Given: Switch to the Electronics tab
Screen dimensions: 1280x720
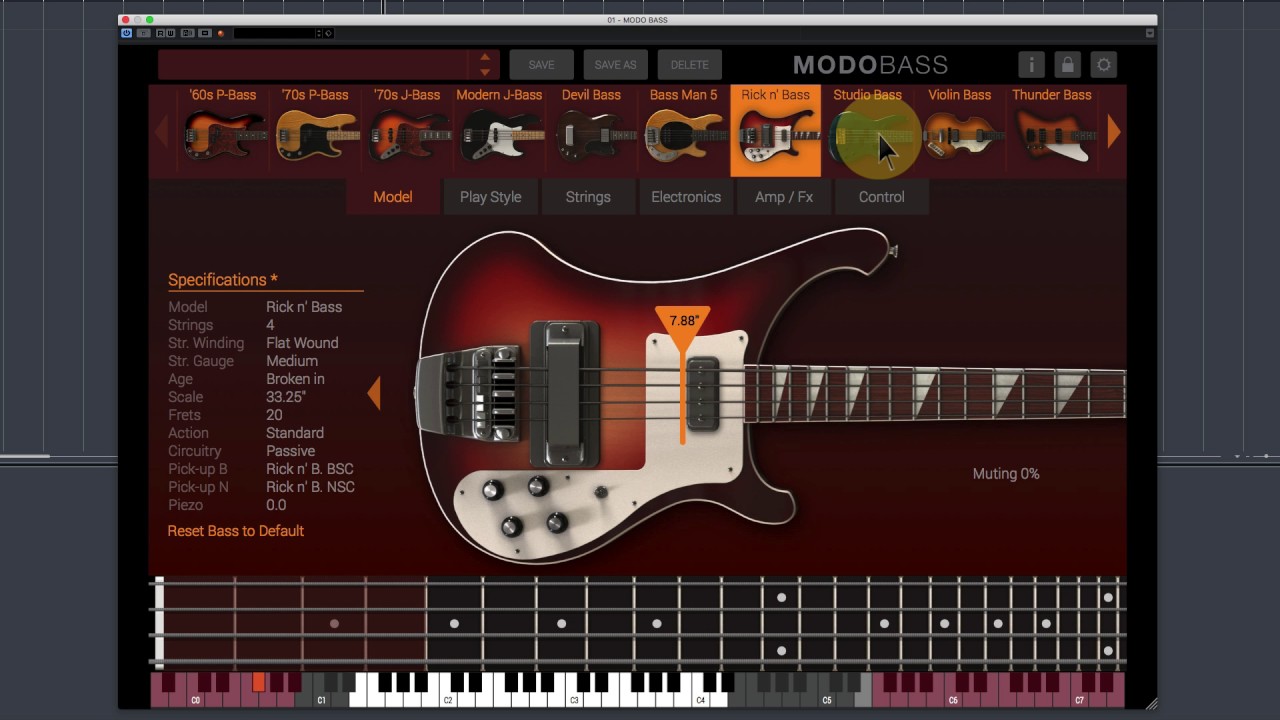Looking at the screenshot, I should point(686,197).
